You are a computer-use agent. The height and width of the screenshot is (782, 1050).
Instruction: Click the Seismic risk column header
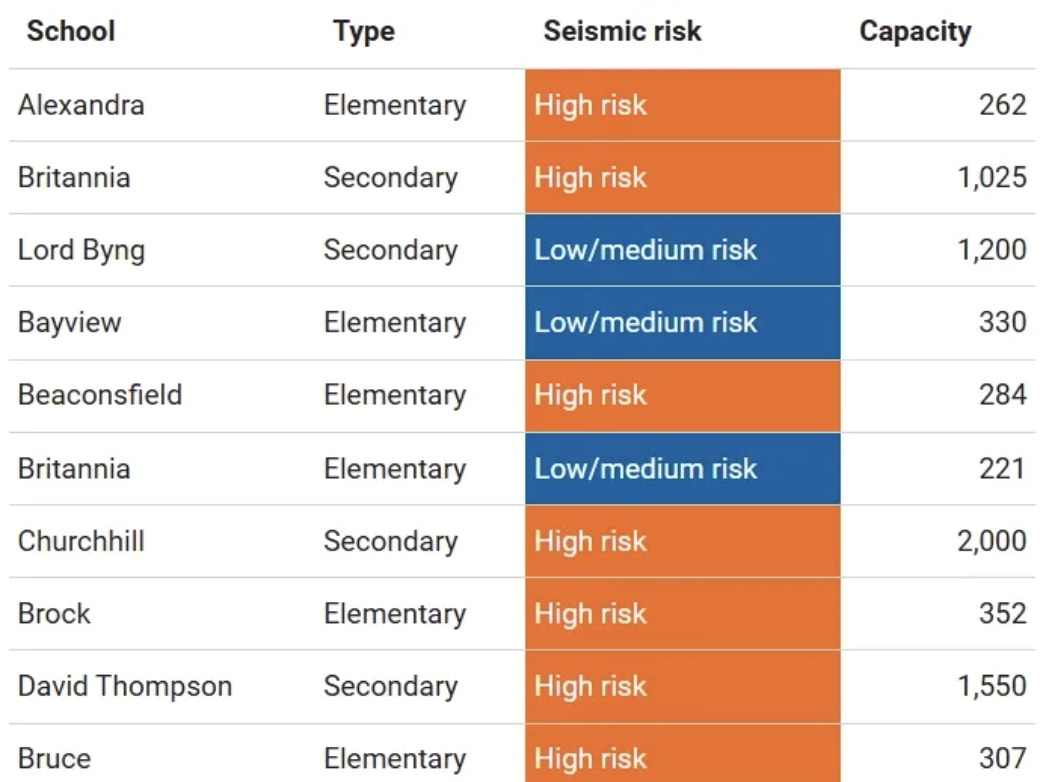click(x=622, y=31)
